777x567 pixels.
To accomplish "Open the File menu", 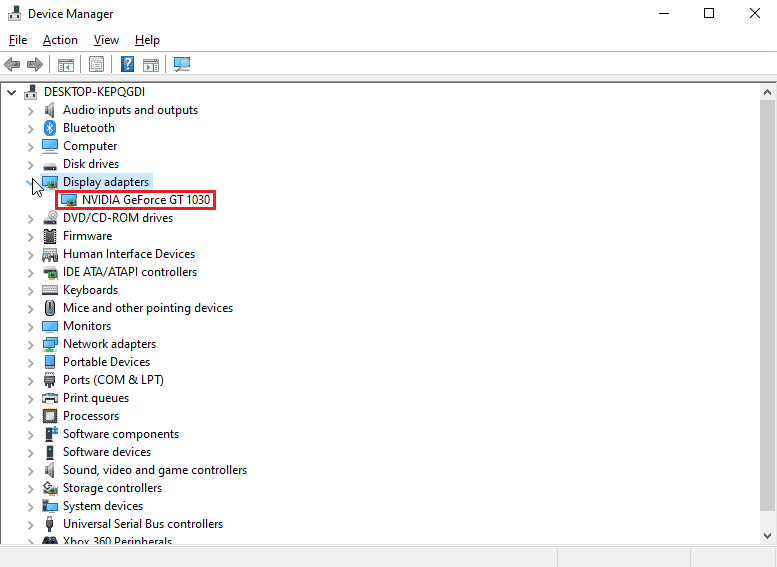I will 18,40.
